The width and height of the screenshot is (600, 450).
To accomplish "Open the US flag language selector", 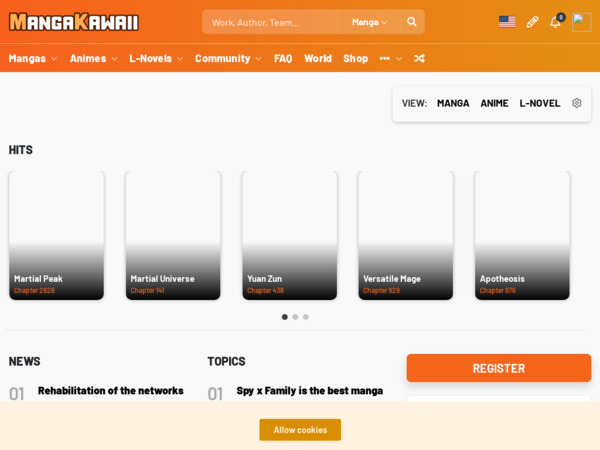I will pos(507,22).
